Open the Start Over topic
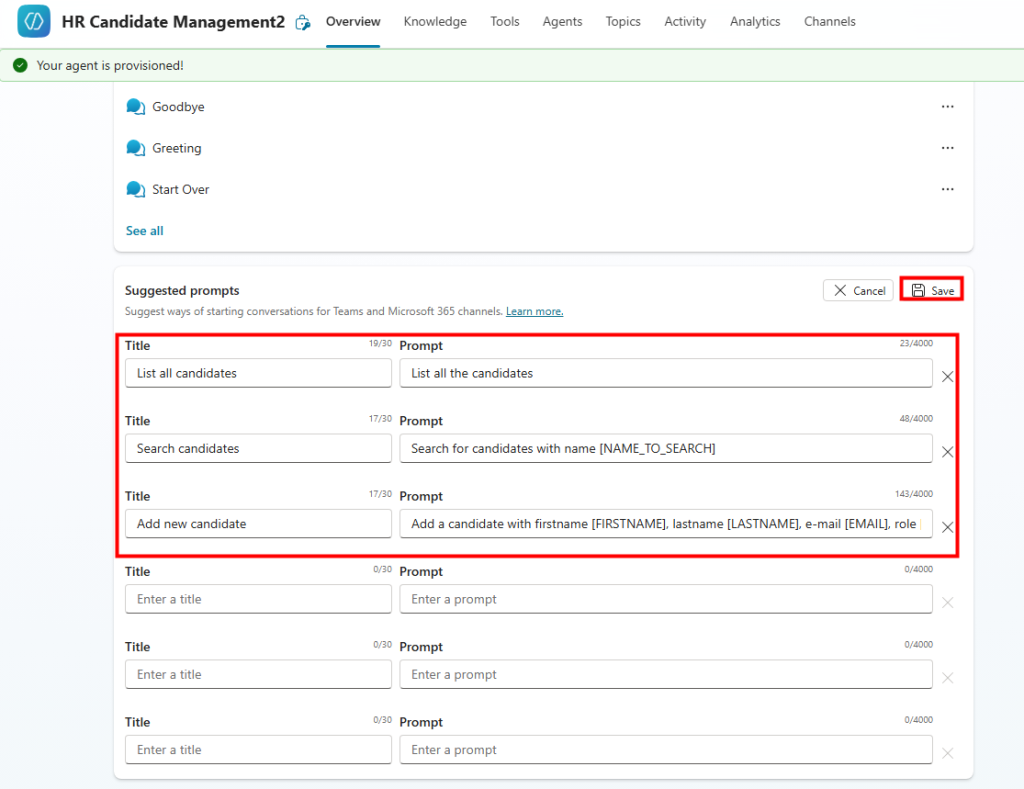This screenshot has width=1024, height=789. (180, 189)
